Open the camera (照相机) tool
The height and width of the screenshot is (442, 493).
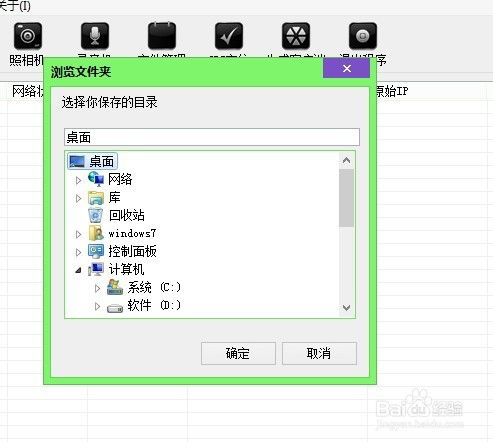tap(28, 36)
